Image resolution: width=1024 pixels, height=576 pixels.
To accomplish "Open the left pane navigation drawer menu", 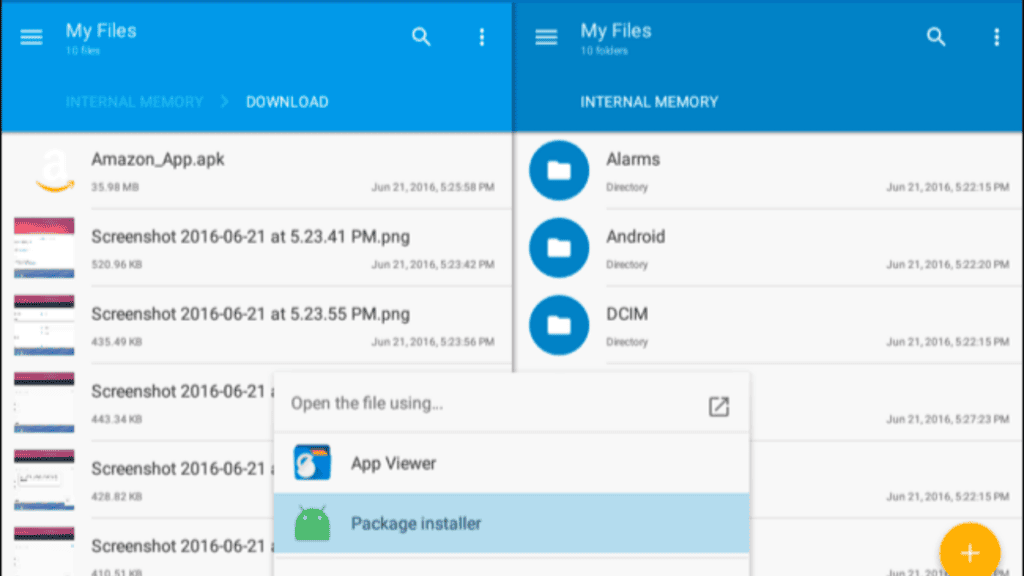I will [x=30, y=37].
